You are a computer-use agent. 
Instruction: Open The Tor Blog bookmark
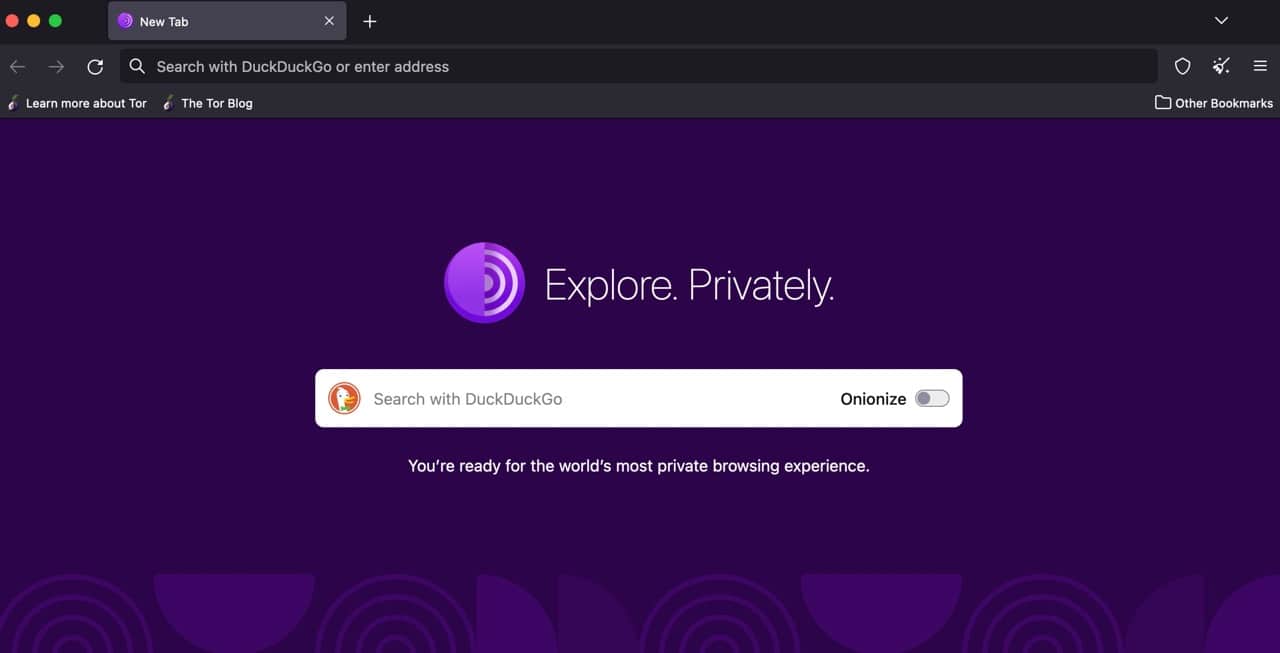tap(208, 103)
